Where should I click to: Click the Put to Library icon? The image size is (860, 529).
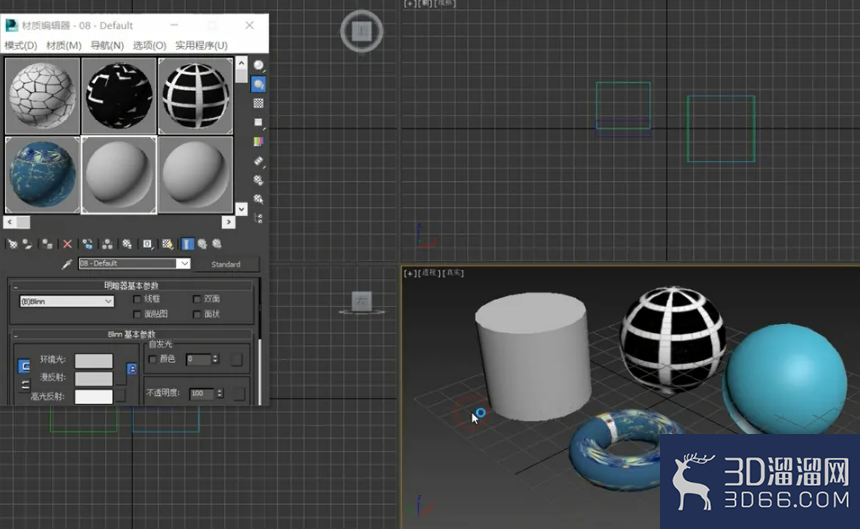click(127, 244)
